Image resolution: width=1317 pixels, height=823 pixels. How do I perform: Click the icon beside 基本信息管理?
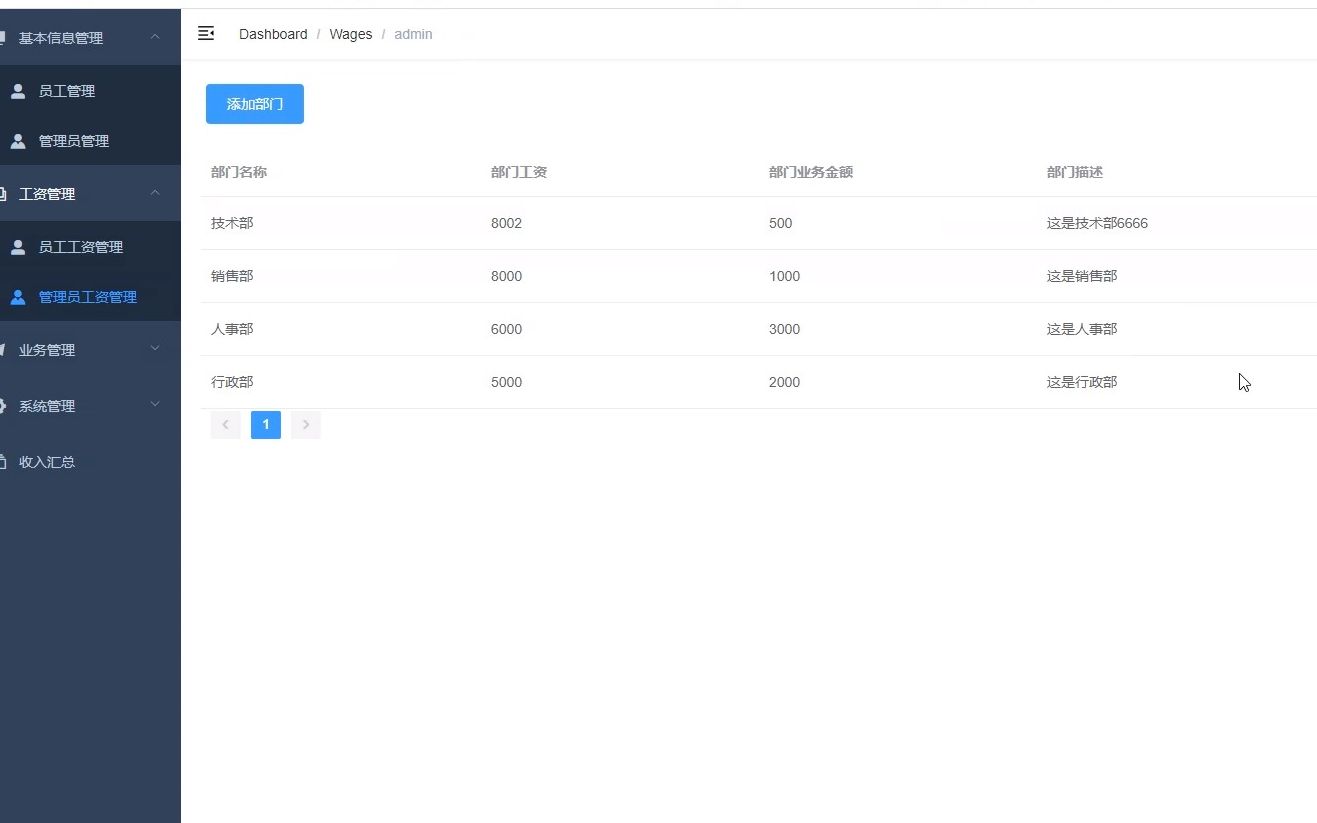(x=4, y=37)
